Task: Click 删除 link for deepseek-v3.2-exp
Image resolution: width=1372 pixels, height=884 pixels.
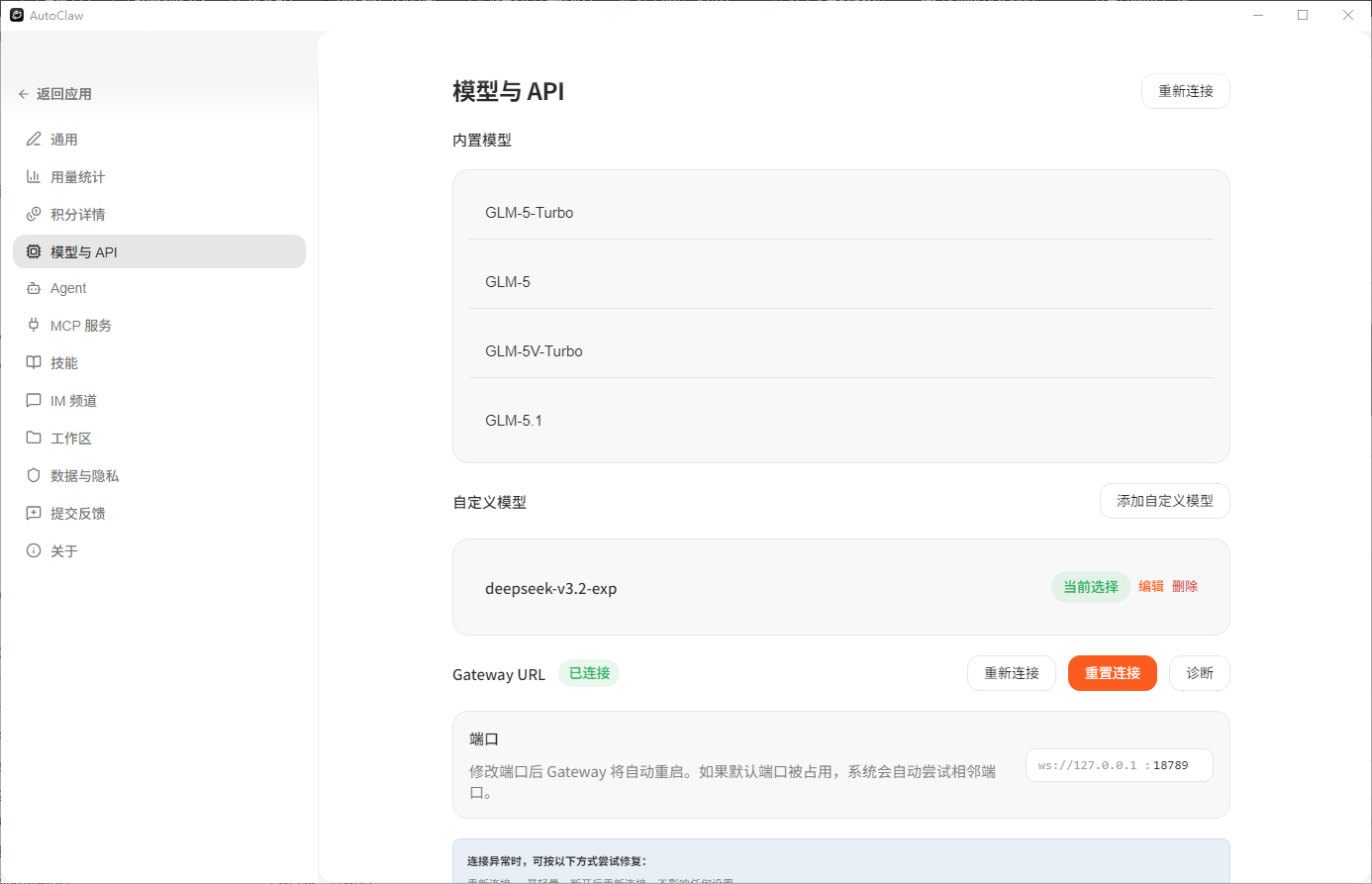Action: (x=1185, y=587)
